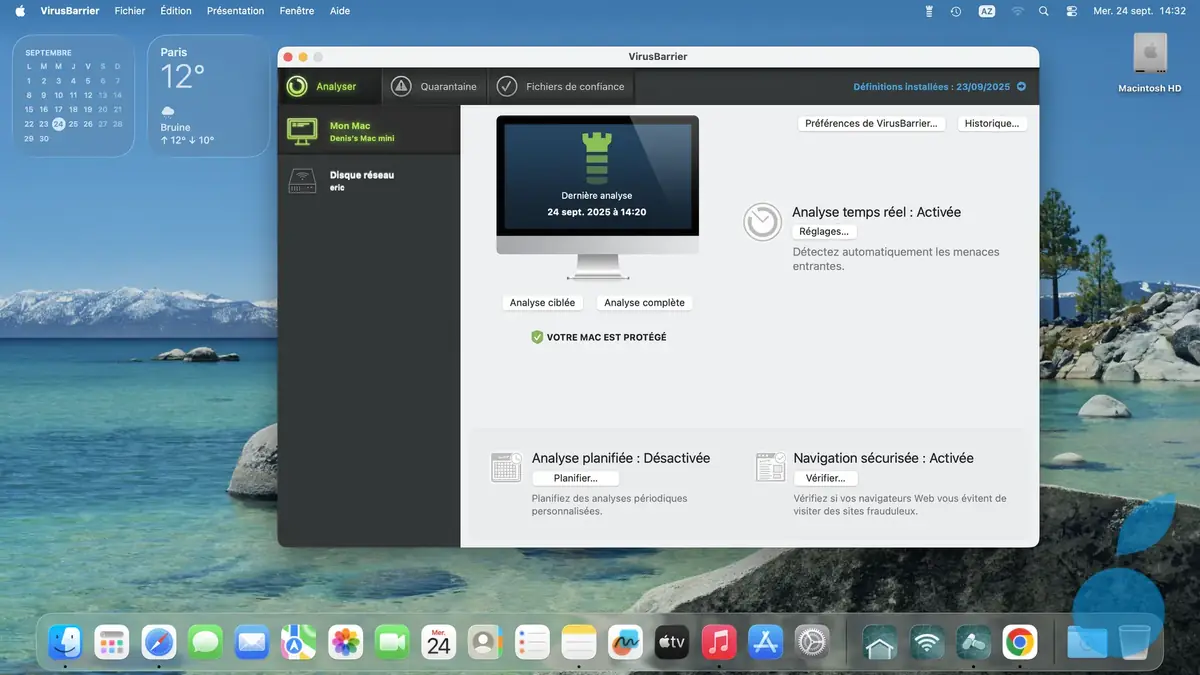The image size is (1200, 675).
Task: Click the Disque réseau drive icon
Action: click(x=302, y=180)
